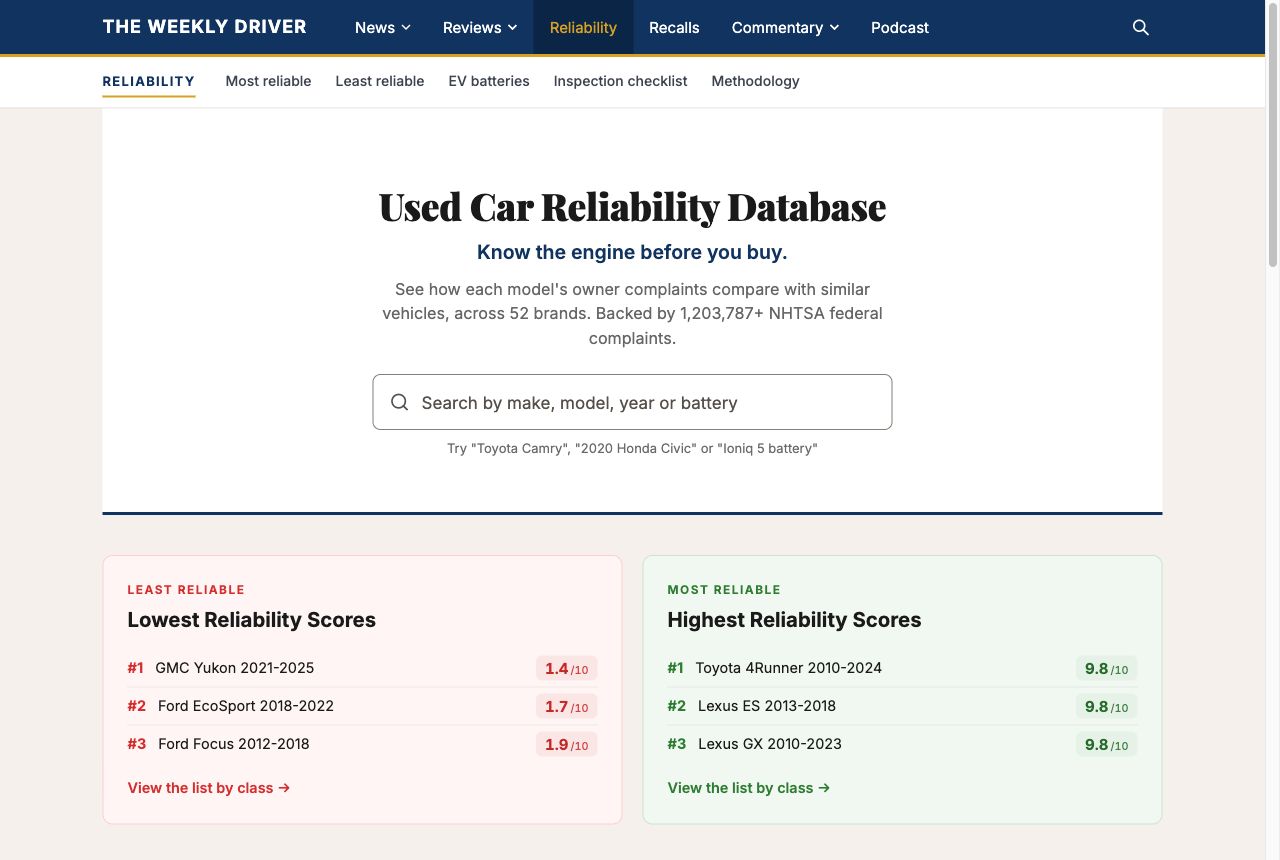Focus the make, model, year search field
Image resolution: width=1280 pixels, height=860 pixels.
pos(632,402)
